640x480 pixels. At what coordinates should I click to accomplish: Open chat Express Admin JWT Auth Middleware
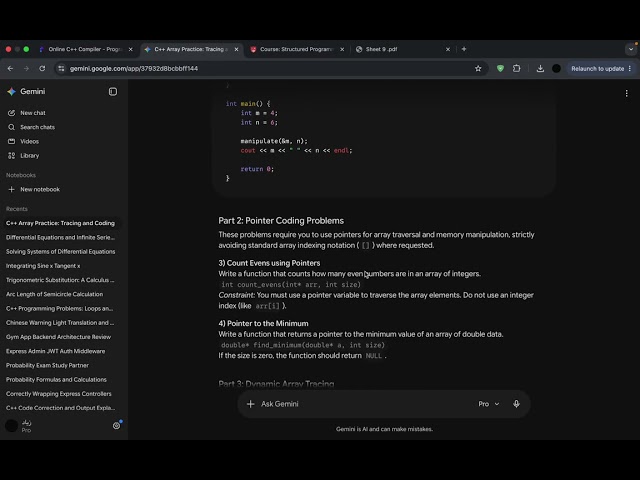pyautogui.click(x=56, y=351)
